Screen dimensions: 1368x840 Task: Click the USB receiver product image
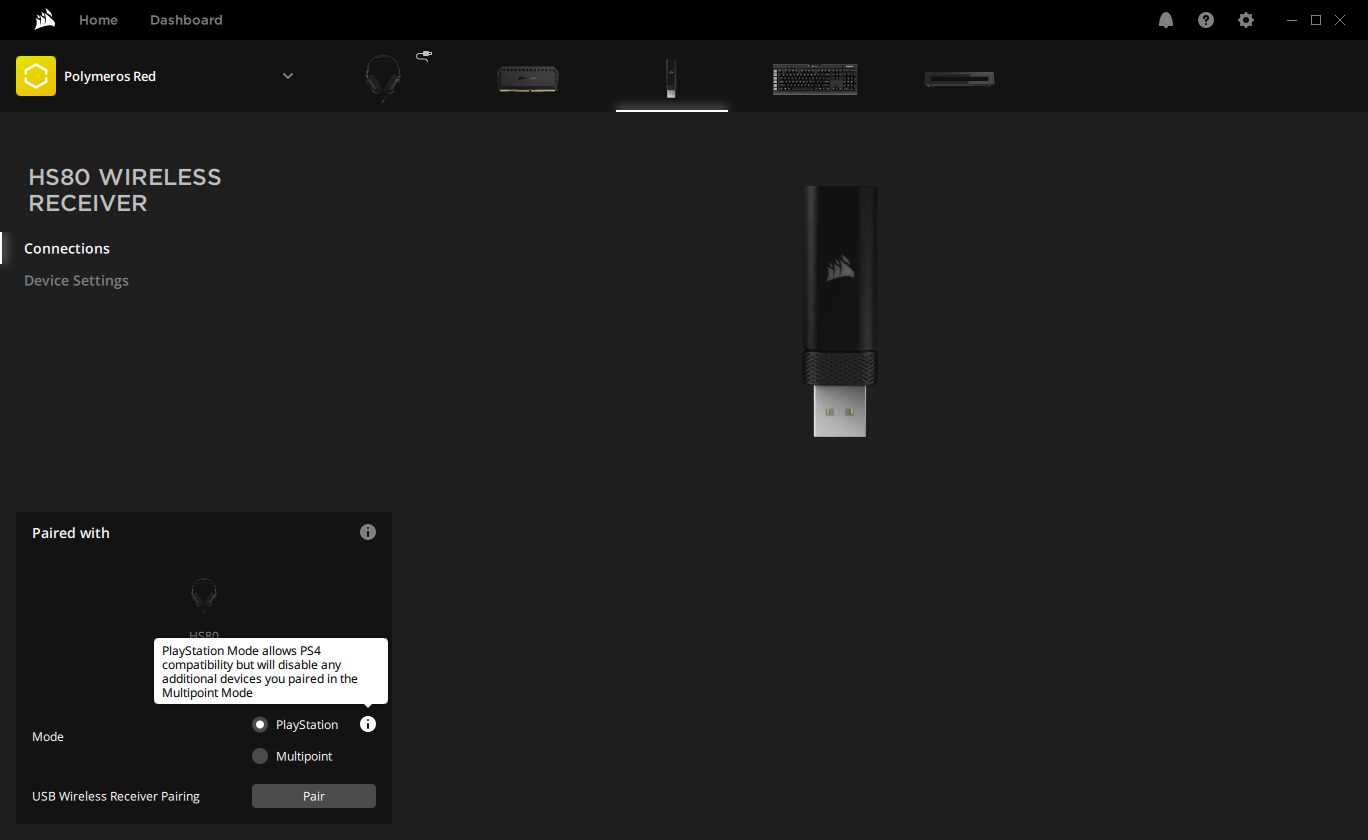pos(840,311)
